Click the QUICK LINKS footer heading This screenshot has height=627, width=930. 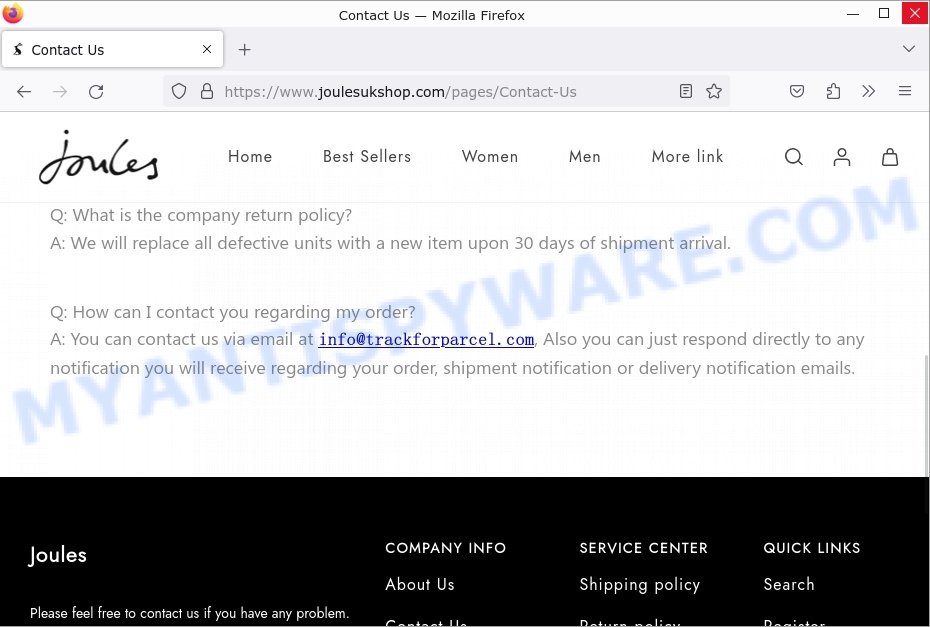point(811,548)
